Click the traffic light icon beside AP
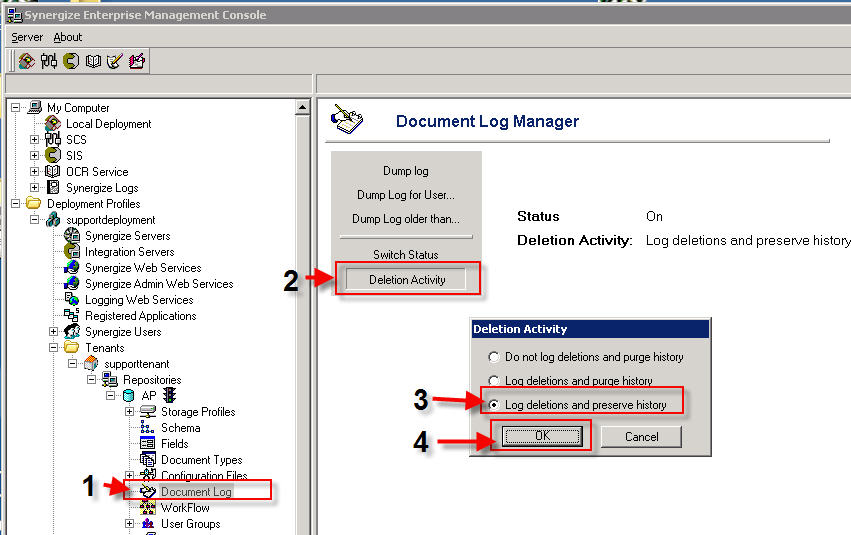Image resolution: width=851 pixels, height=535 pixels. tap(170, 395)
